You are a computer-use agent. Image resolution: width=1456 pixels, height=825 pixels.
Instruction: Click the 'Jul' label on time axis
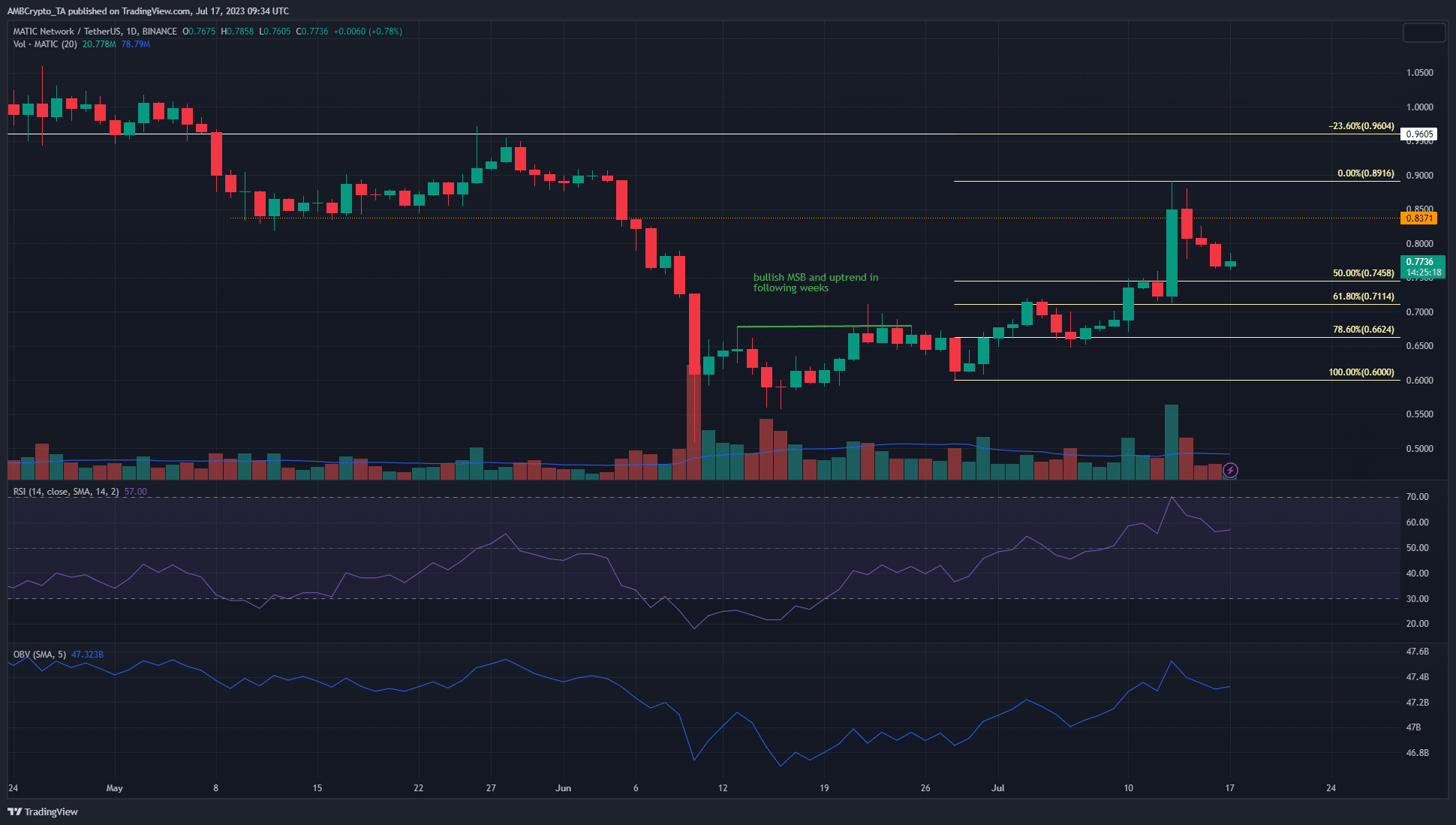(x=998, y=788)
